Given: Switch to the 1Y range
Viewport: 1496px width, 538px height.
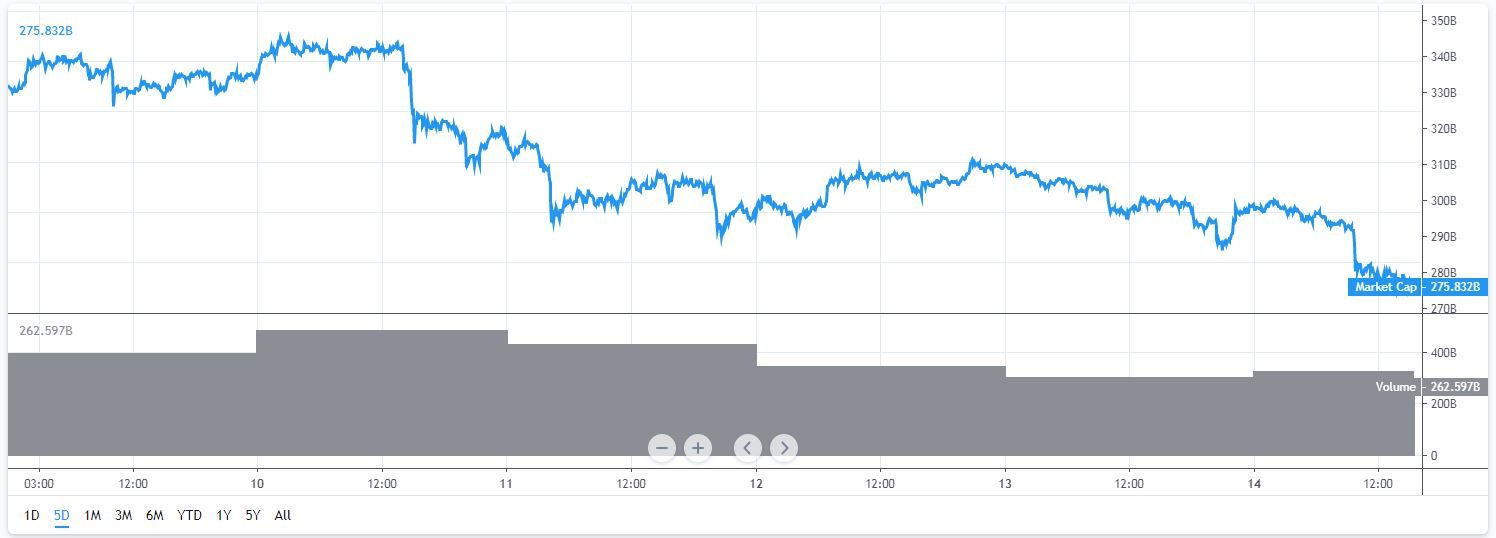Looking at the screenshot, I should (x=223, y=516).
